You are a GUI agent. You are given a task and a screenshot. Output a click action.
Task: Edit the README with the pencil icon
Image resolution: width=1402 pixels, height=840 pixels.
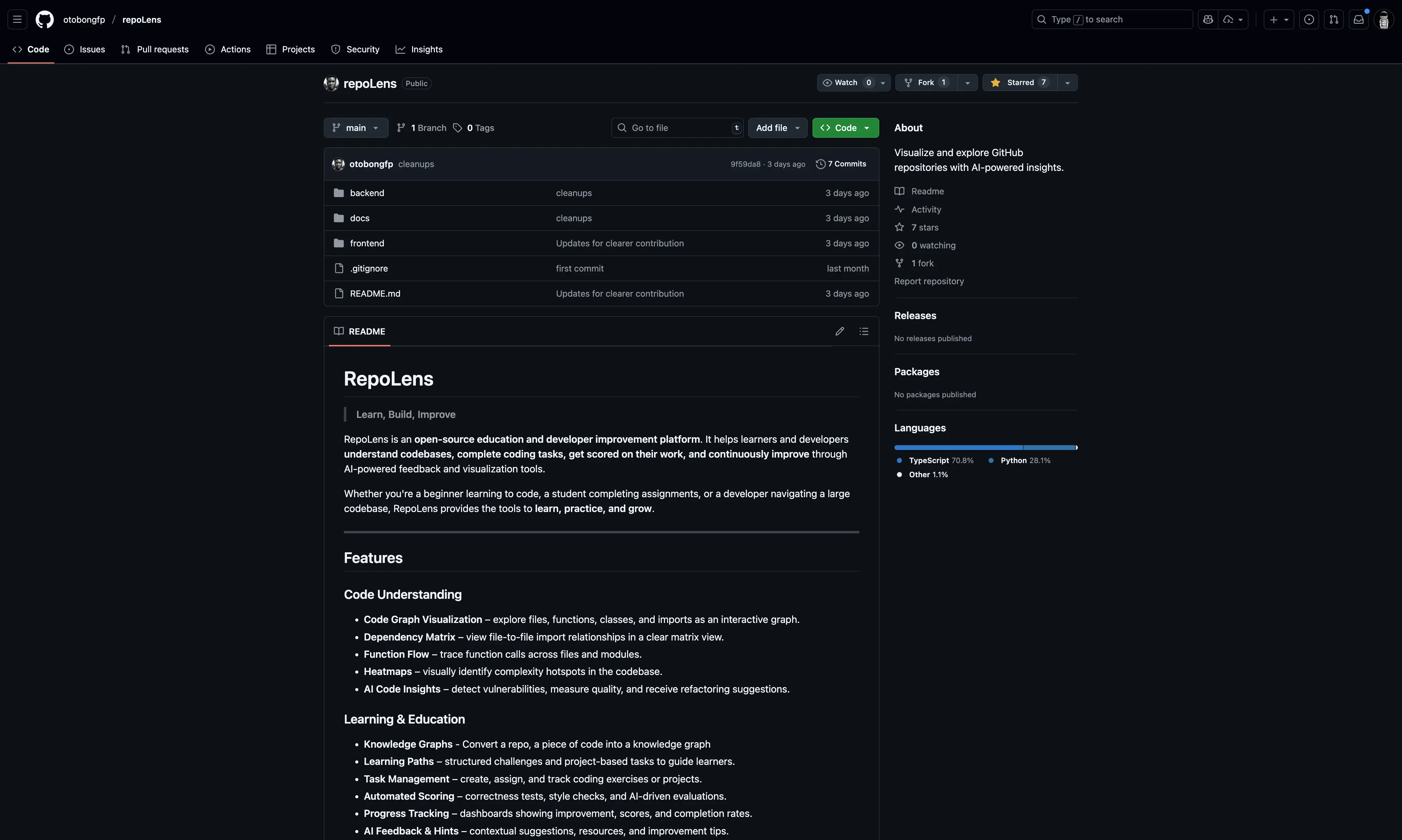[839, 331]
